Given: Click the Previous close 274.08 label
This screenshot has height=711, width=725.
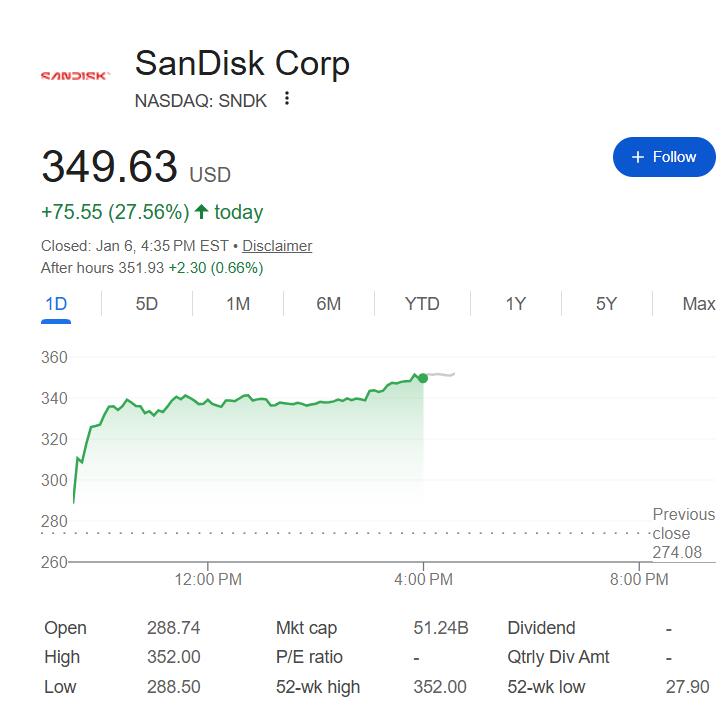Looking at the screenshot, I should [683, 533].
